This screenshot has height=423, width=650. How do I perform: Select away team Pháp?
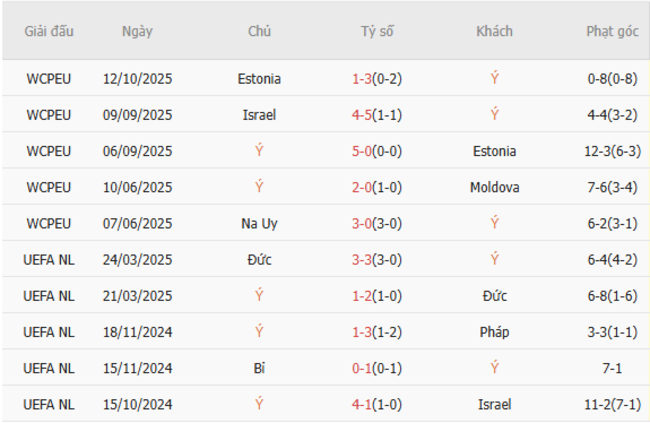coord(494,331)
